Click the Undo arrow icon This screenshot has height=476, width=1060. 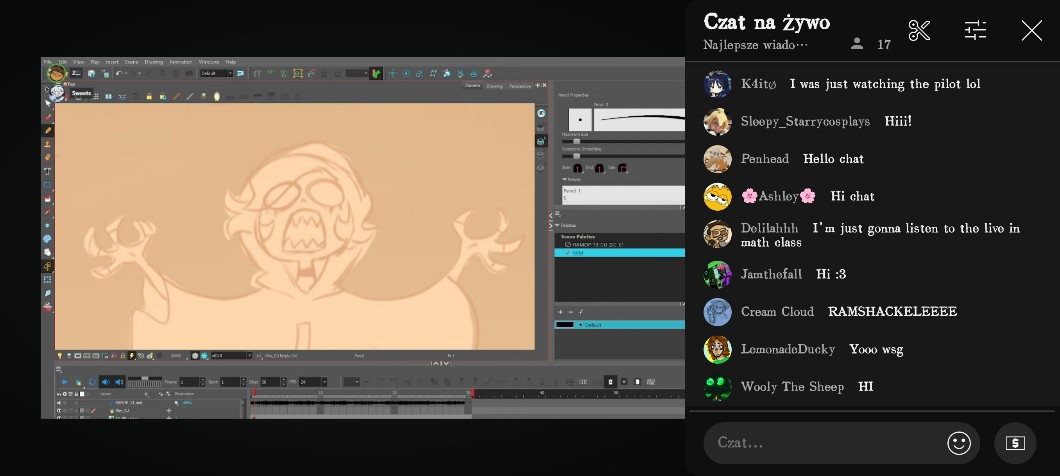click(x=119, y=73)
